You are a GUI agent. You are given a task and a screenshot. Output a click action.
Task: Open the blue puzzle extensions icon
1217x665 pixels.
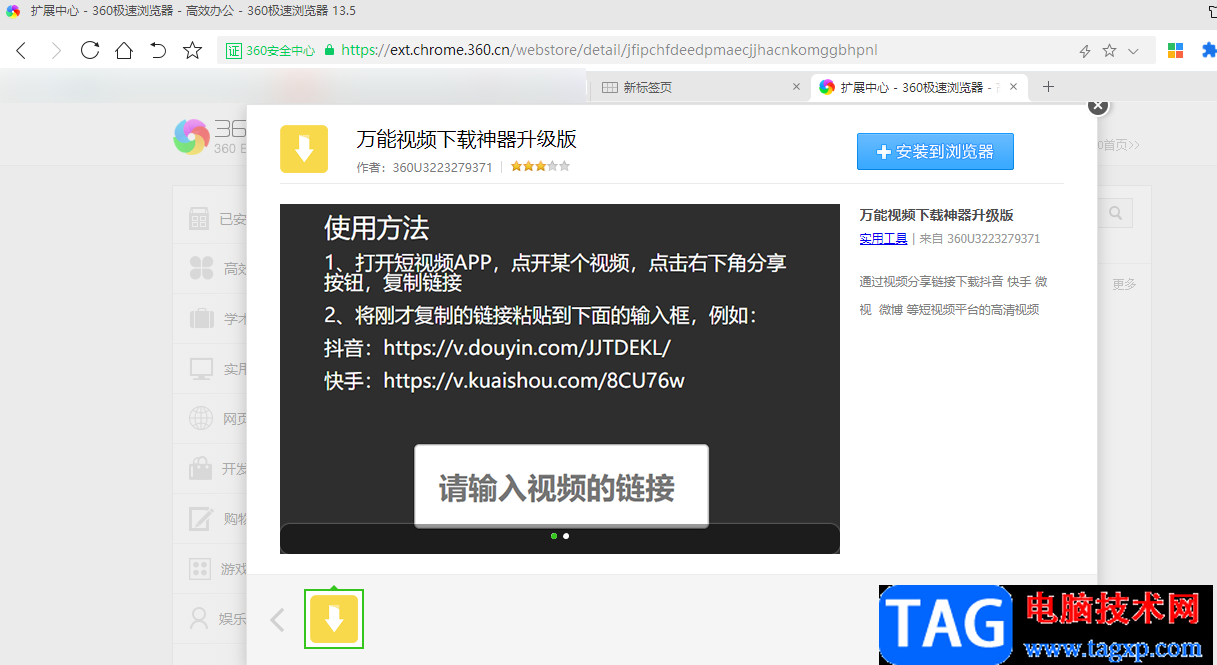tap(1209, 50)
